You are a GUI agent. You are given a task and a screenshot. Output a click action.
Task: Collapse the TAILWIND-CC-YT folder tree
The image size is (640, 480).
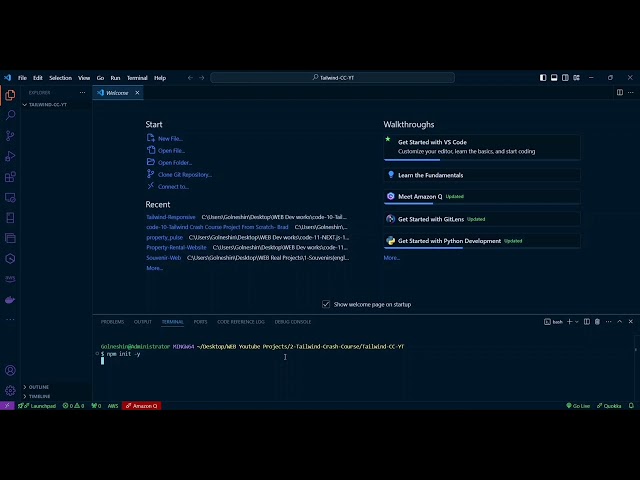click(x=47, y=104)
